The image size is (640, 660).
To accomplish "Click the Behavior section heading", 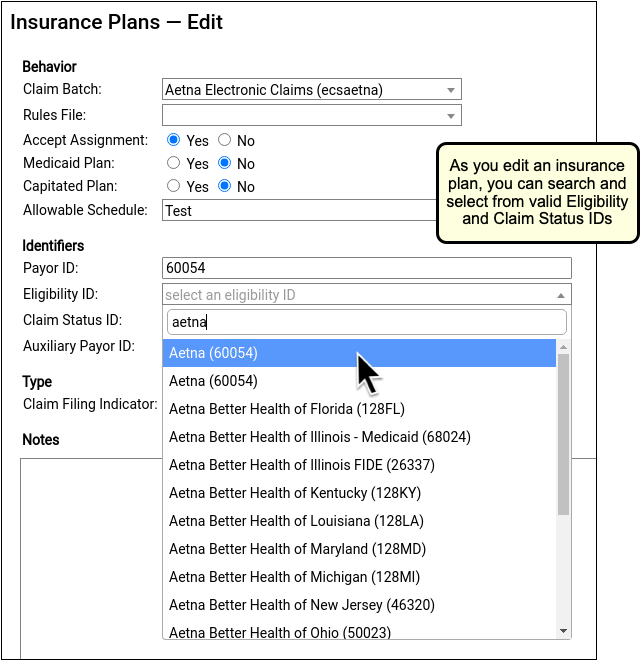I will 49,67.
